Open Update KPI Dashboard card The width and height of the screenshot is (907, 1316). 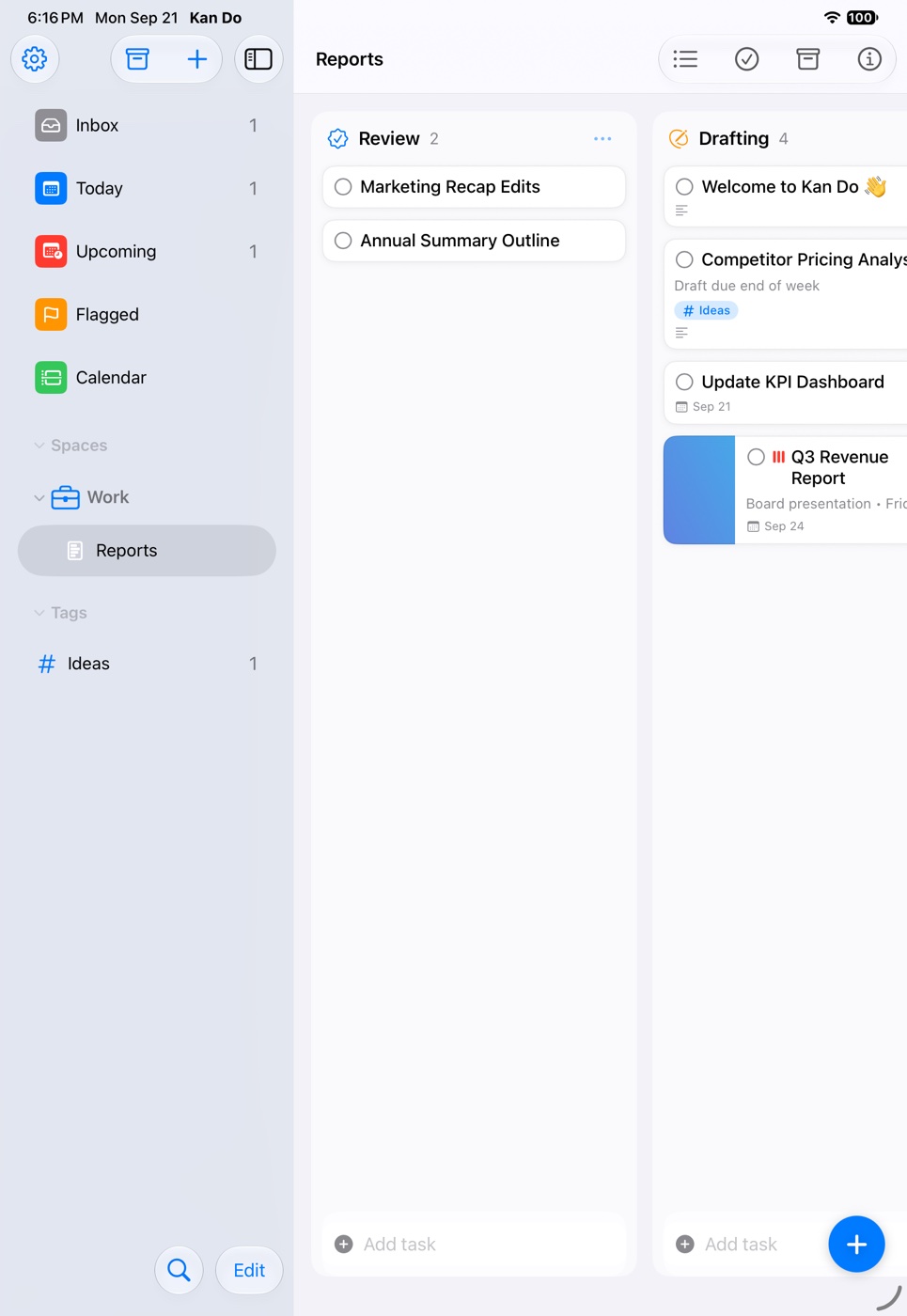(x=785, y=392)
